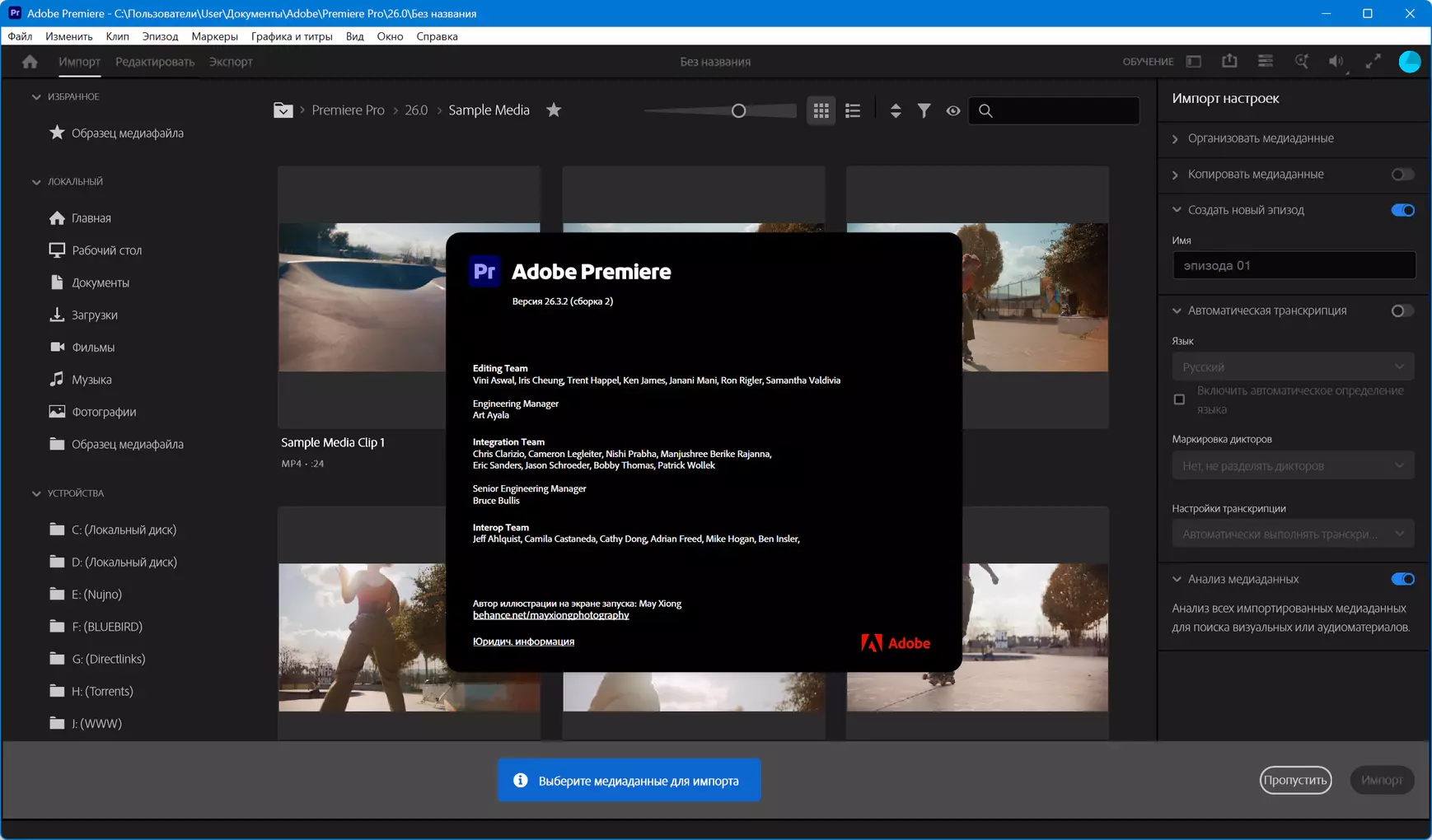Open the Графика и титры menu
The image size is (1432, 840).
(x=292, y=36)
